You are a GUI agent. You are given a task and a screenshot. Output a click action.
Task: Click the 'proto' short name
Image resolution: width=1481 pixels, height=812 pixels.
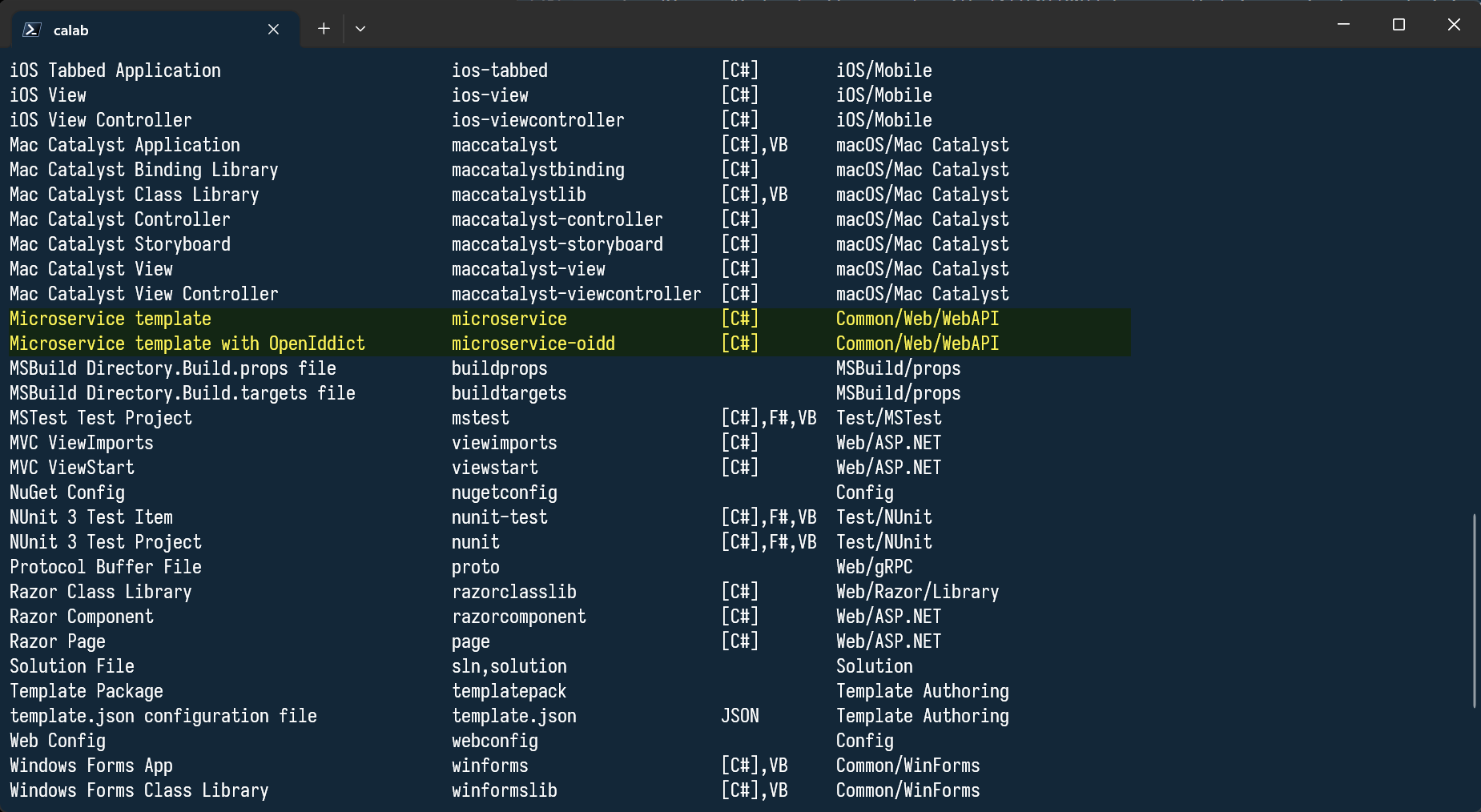[476, 567]
